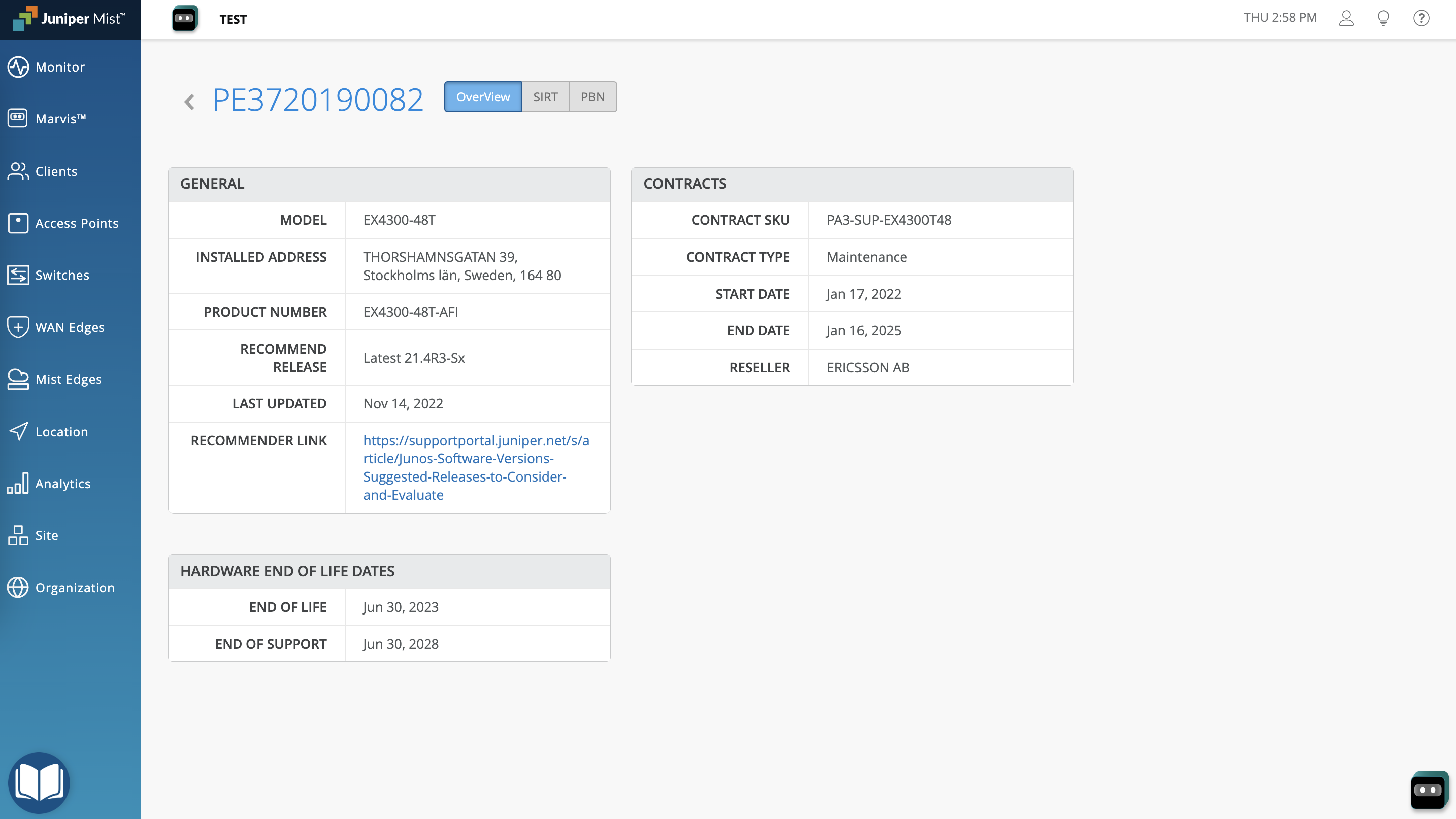The width and height of the screenshot is (1456, 819).
Task: Select the OverView tab
Action: pyautogui.click(x=483, y=97)
